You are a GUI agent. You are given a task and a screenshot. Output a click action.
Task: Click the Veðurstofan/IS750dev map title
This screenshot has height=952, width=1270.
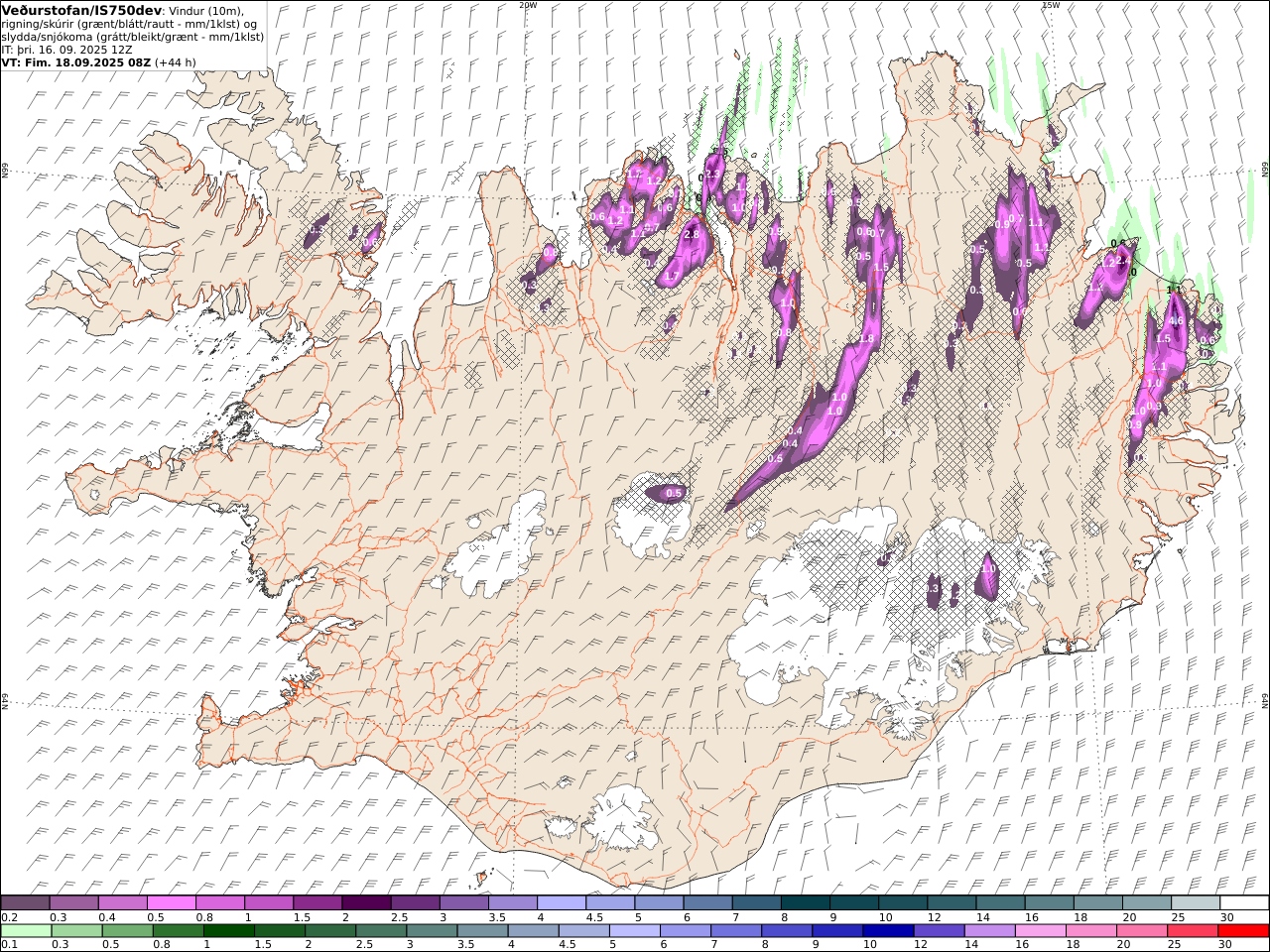[x=81, y=9]
